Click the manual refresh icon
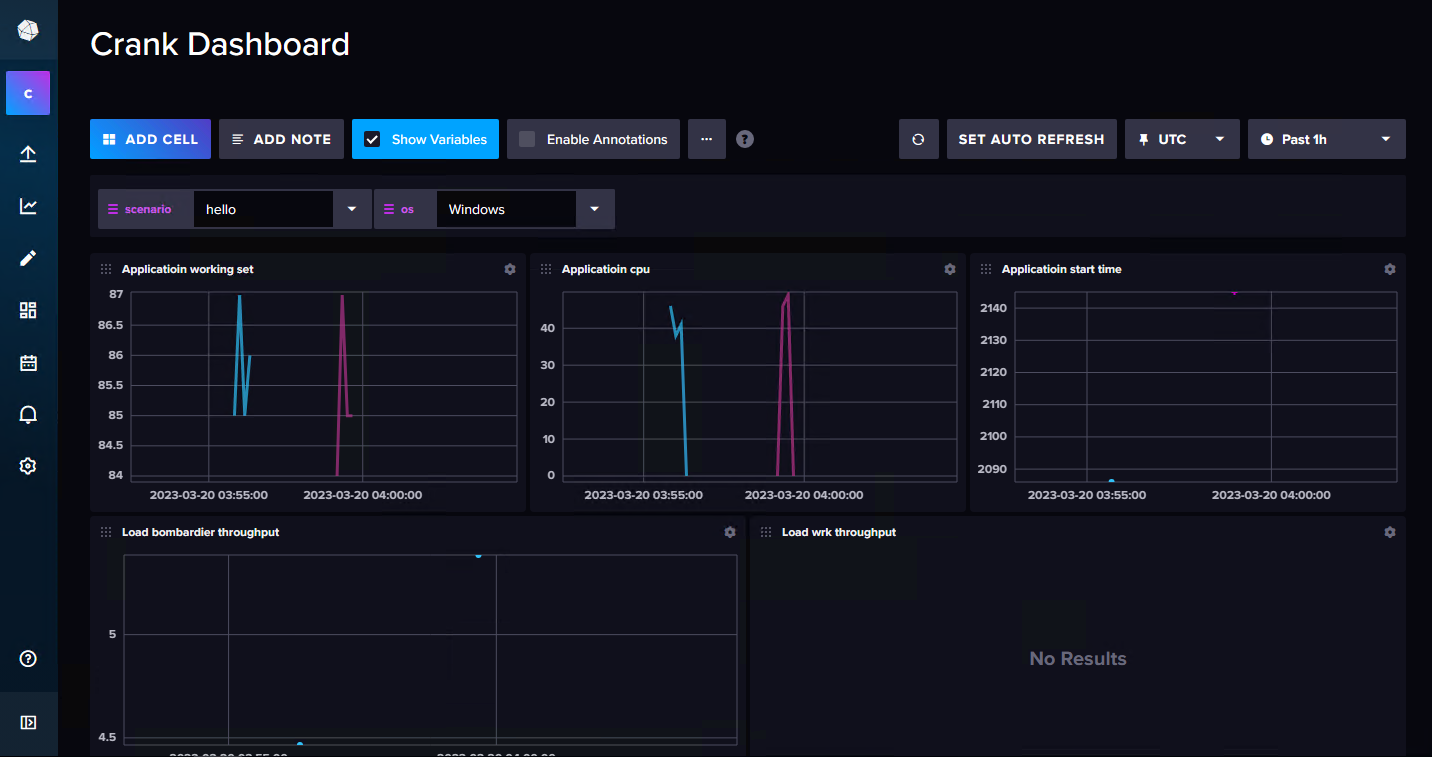1432x757 pixels. 918,139
